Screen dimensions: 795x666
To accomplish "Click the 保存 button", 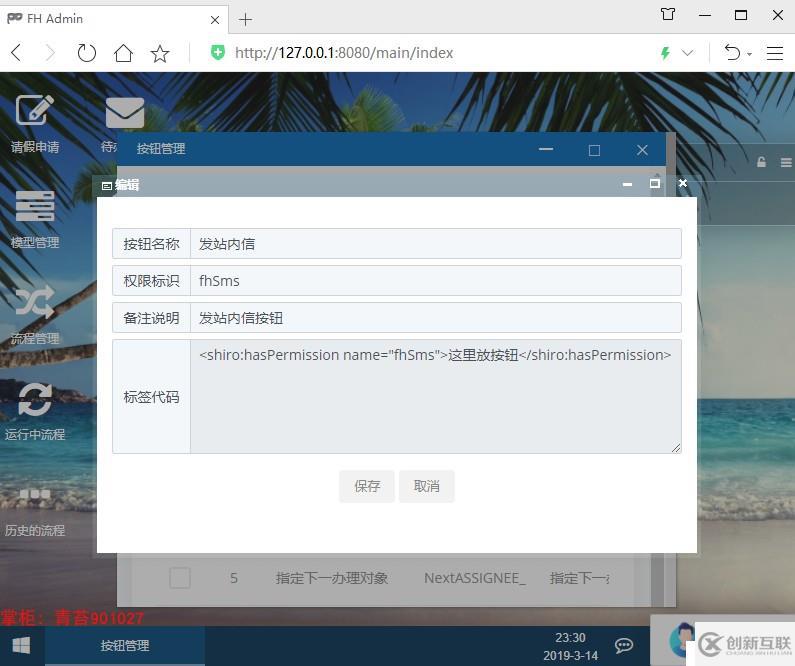I will click(x=367, y=486).
